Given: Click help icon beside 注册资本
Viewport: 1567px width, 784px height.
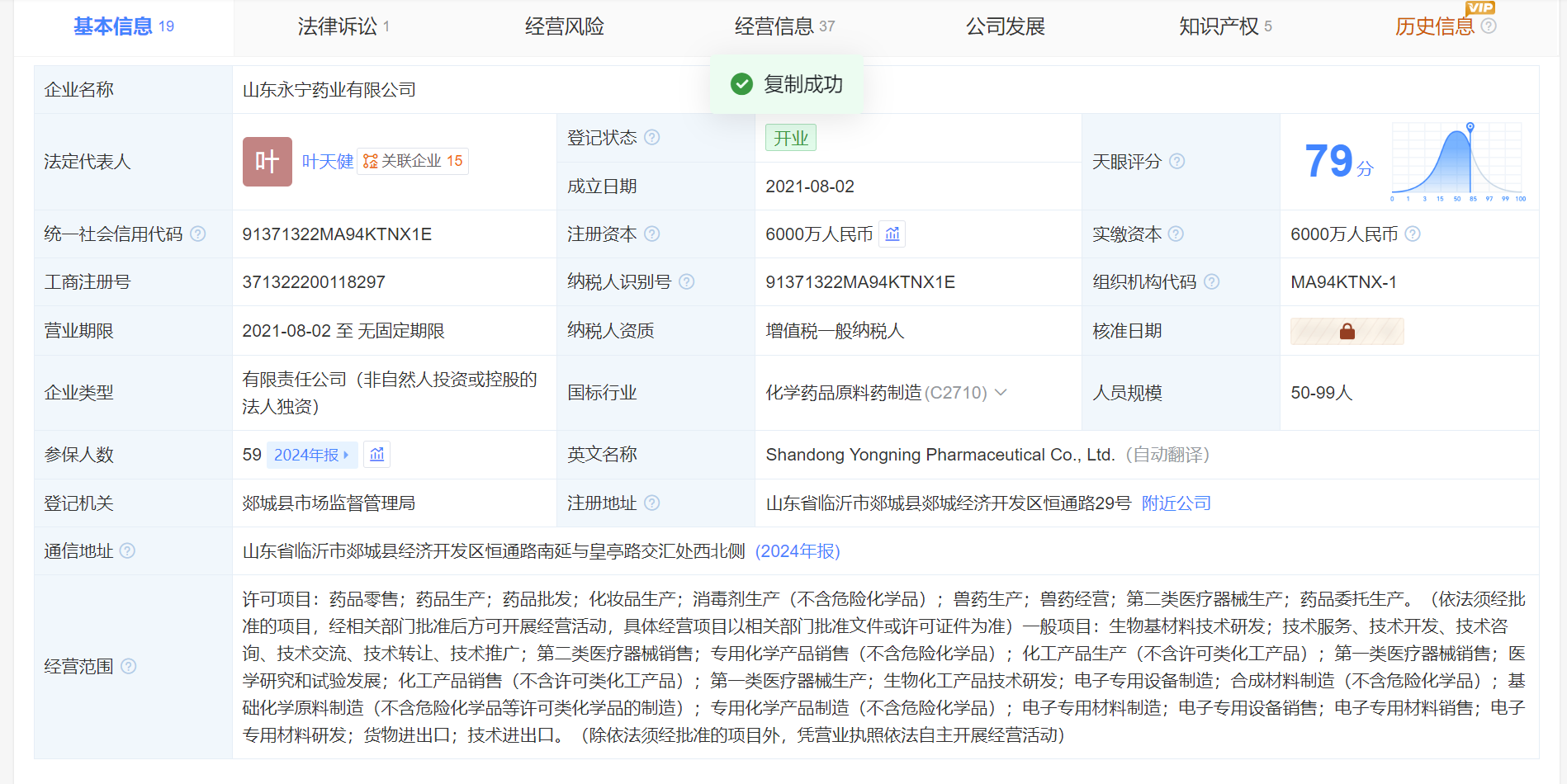Looking at the screenshot, I should [x=652, y=234].
